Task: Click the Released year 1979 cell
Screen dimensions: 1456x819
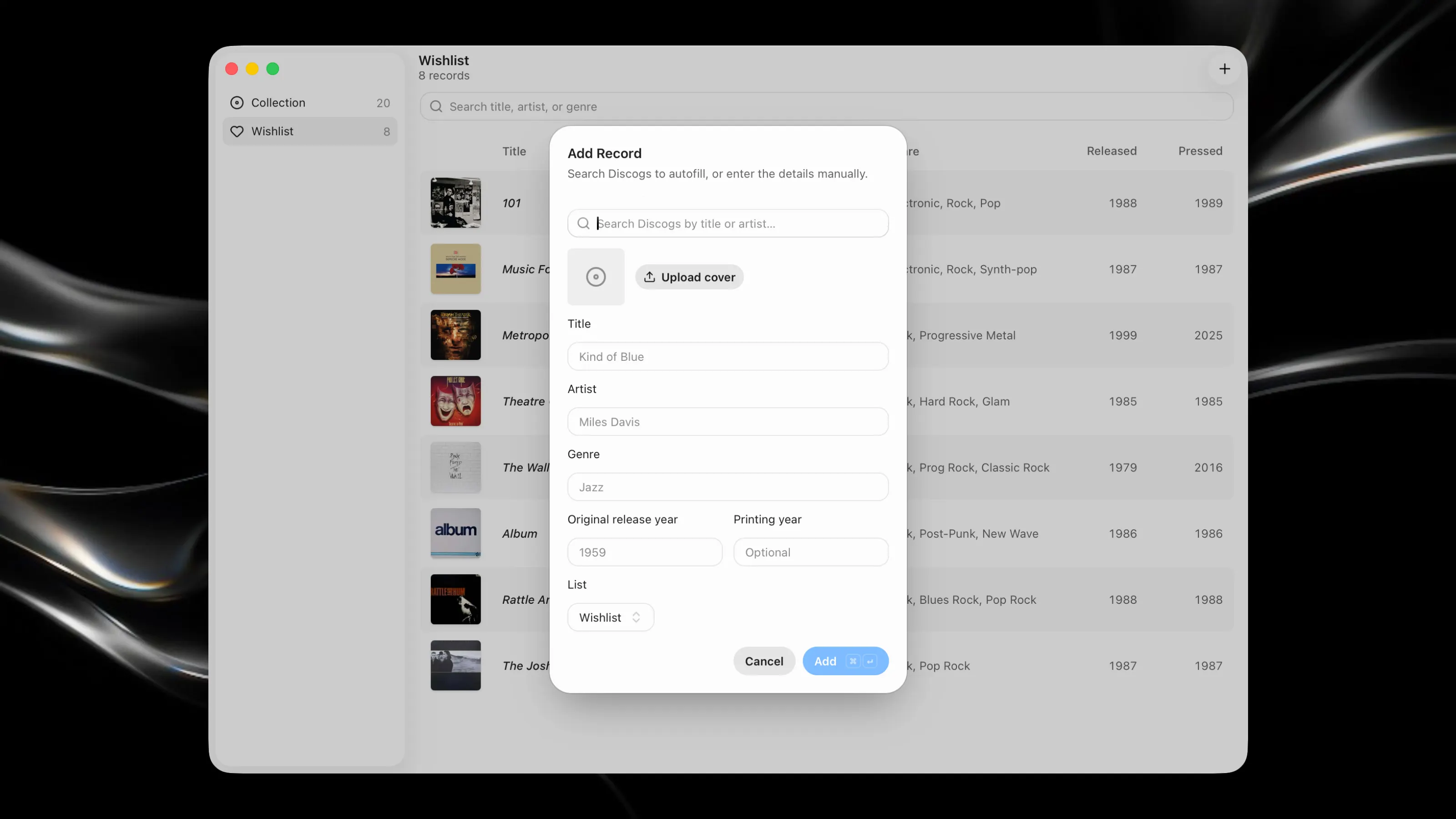Action: pyautogui.click(x=1122, y=468)
